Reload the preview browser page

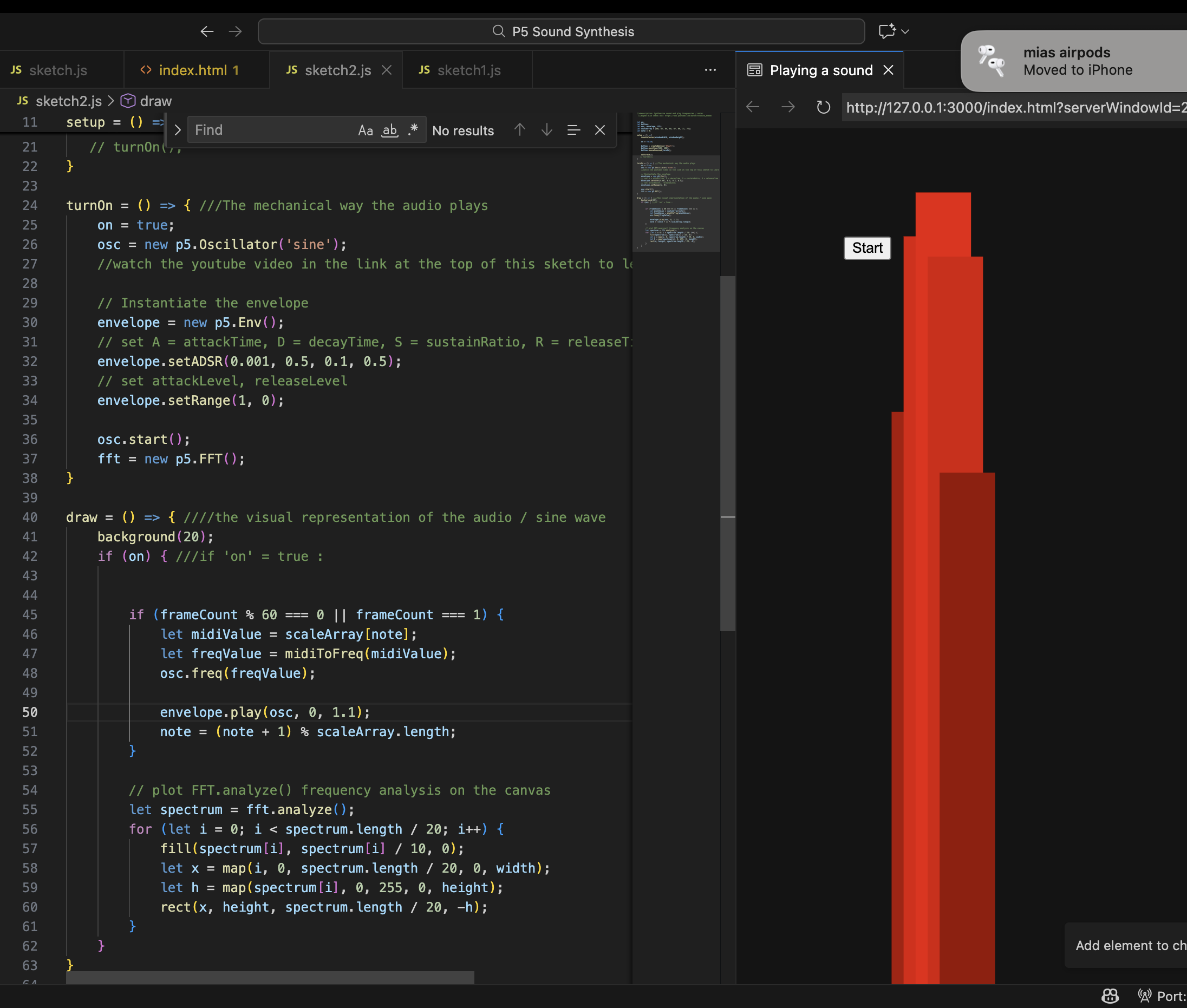click(x=823, y=107)
